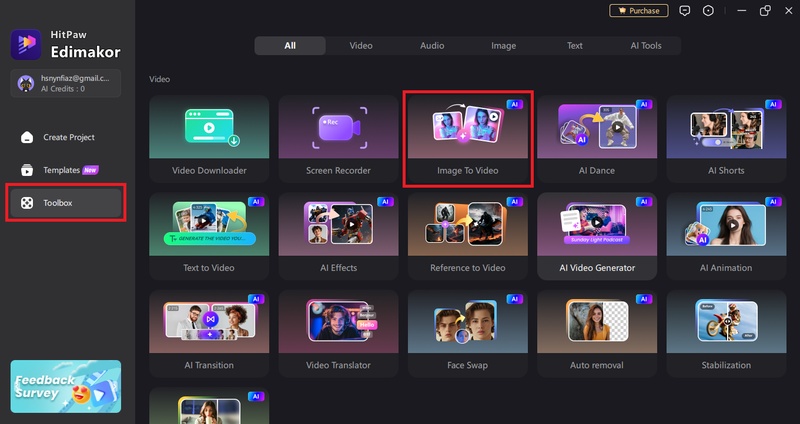
Task: Switch to the Image tab
Action: (x=504, y=45)
